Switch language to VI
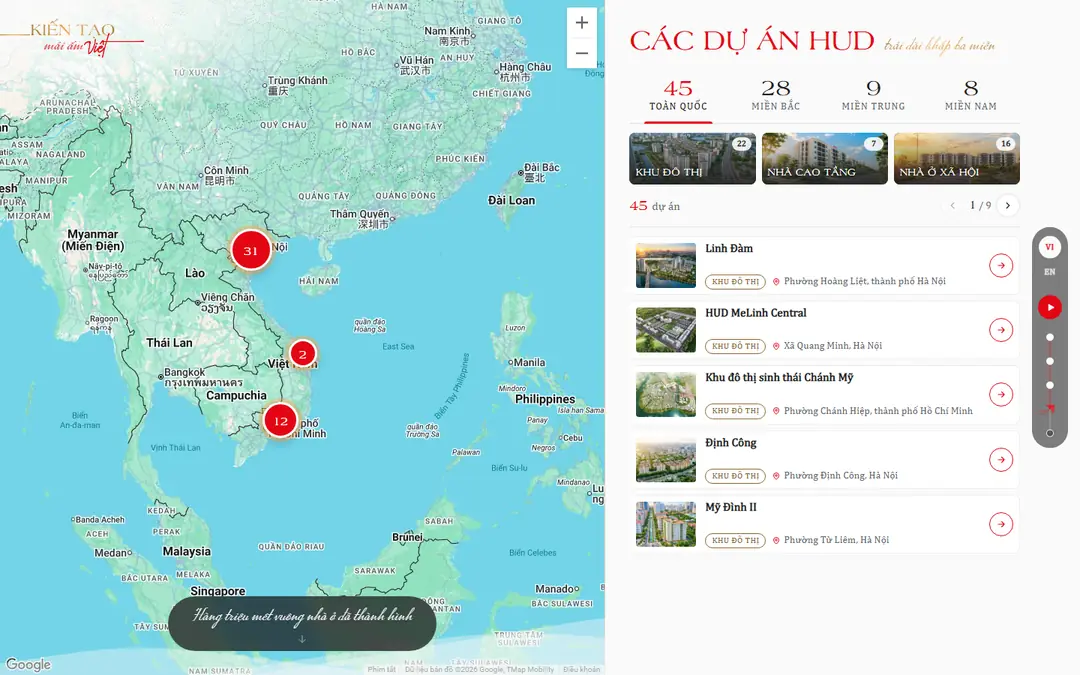This screenshot has height=675, width=1080. click(x=1050, y=247)
